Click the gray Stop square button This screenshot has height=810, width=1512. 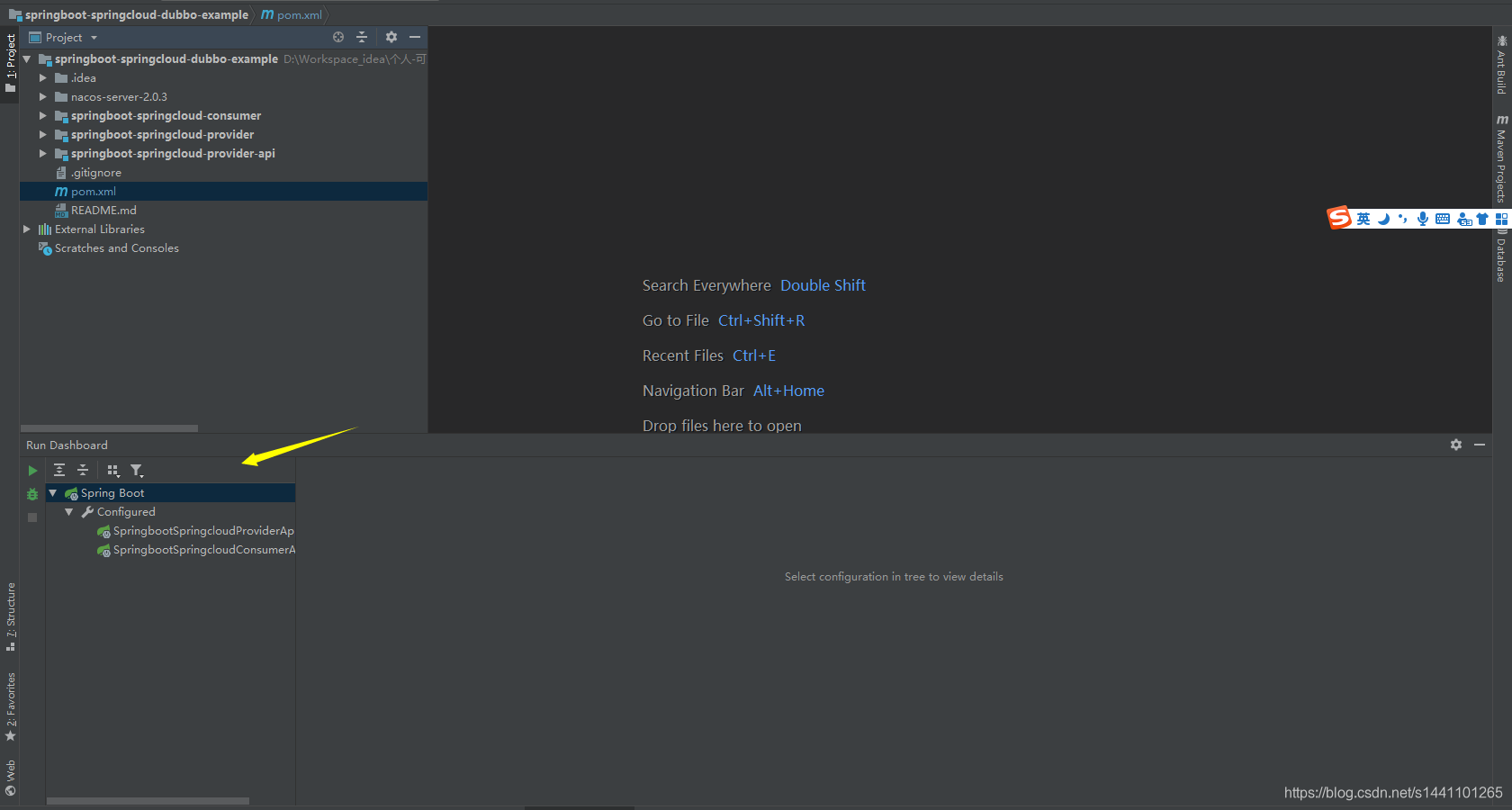[32, 517]
